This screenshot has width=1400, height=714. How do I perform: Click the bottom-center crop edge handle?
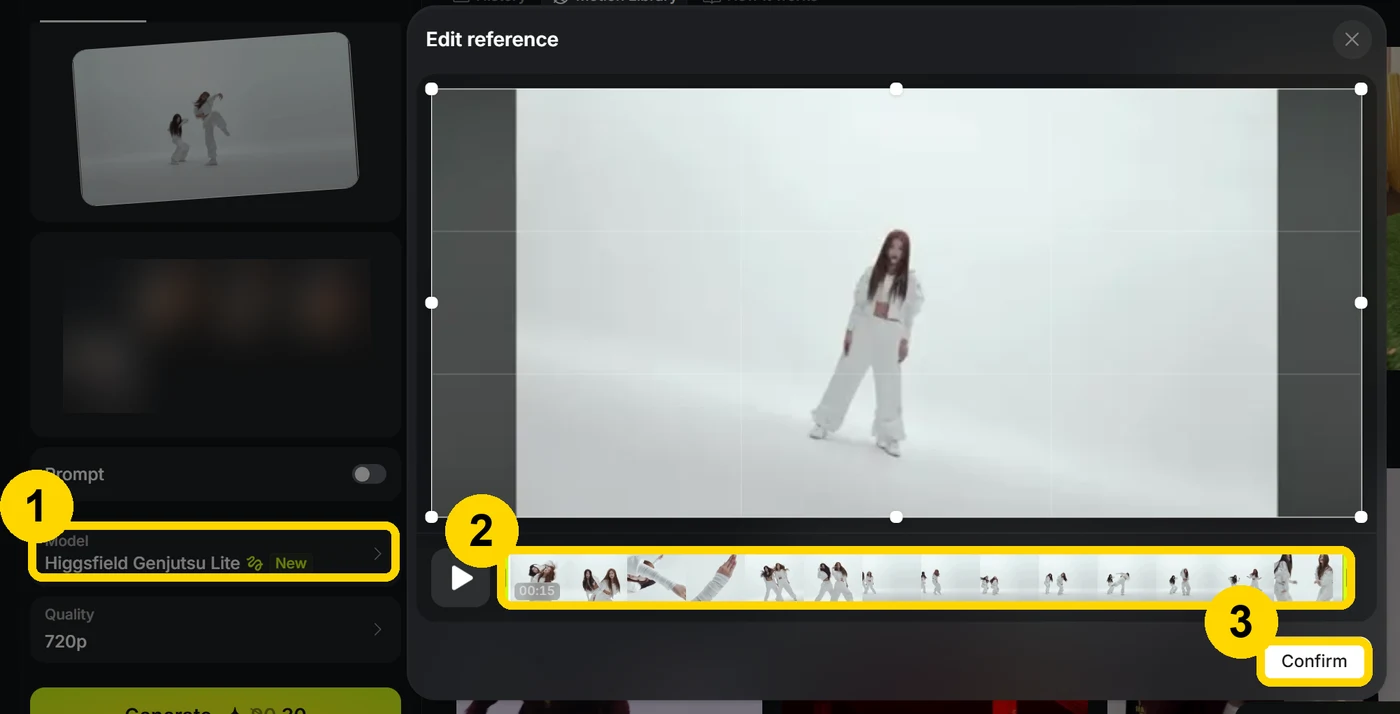[896, 517]
